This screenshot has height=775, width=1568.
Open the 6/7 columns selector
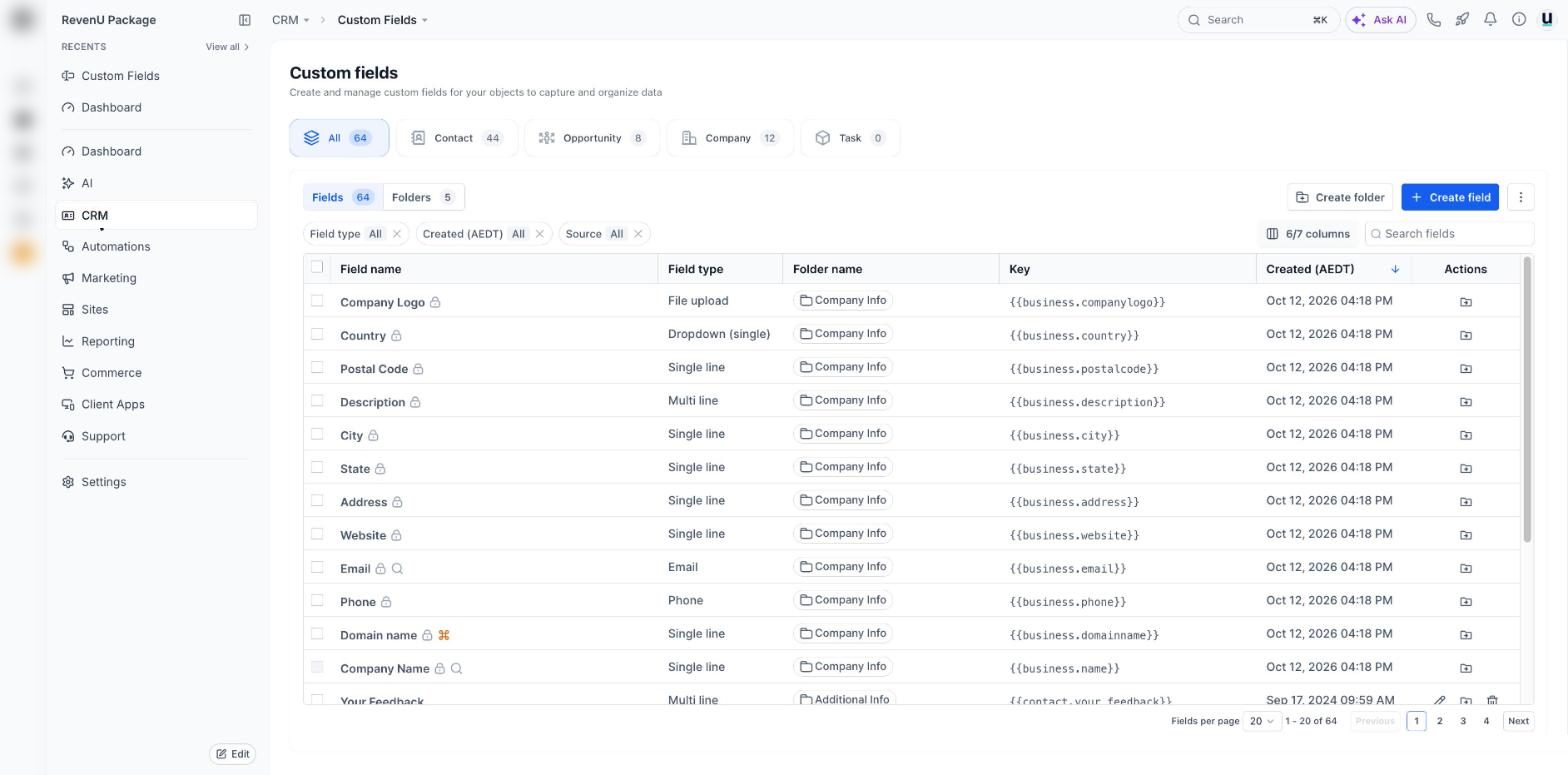1307,234
